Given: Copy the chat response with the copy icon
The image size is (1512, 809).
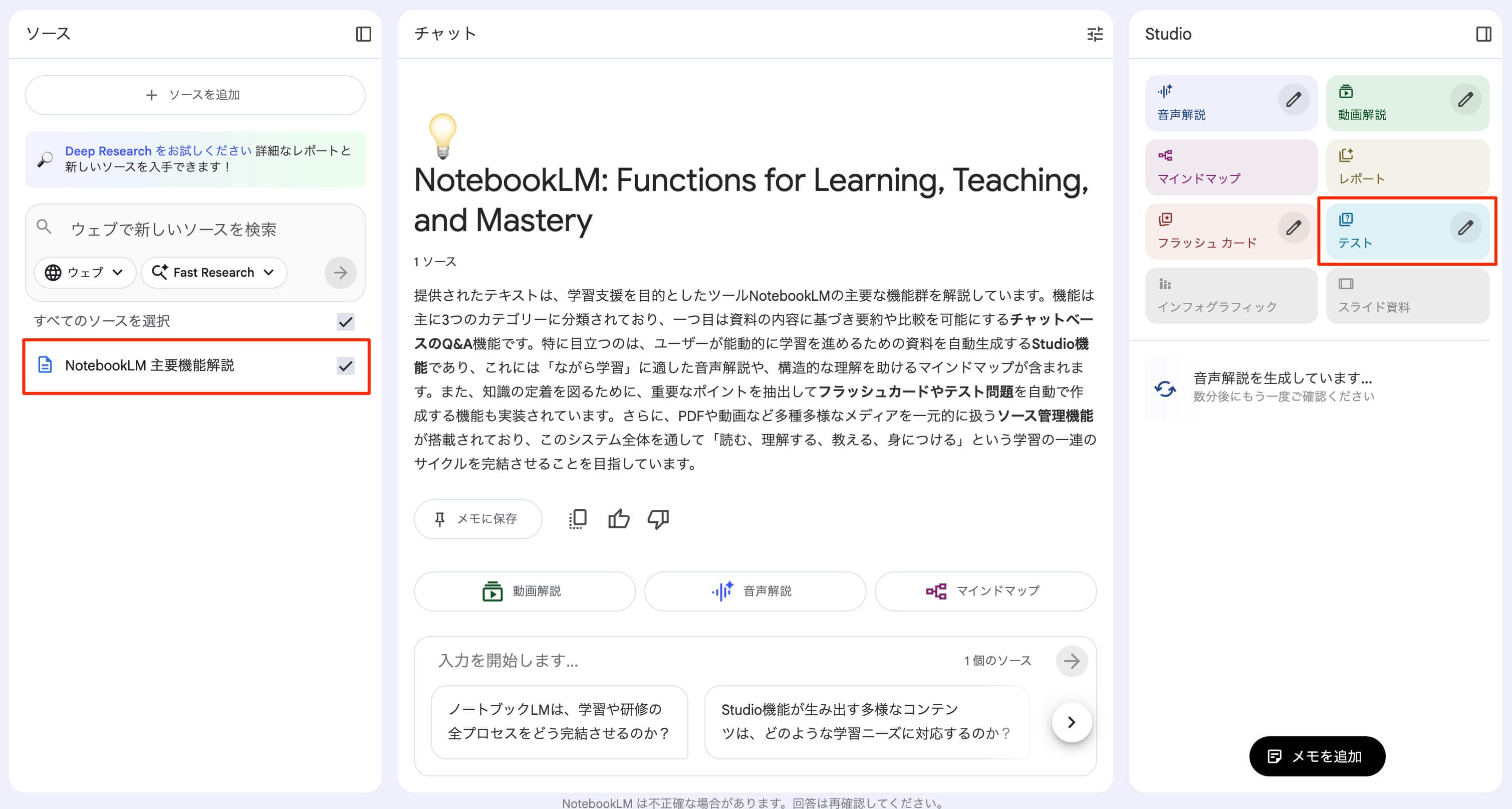Looking at the screenshot, I should pos(578,519).
